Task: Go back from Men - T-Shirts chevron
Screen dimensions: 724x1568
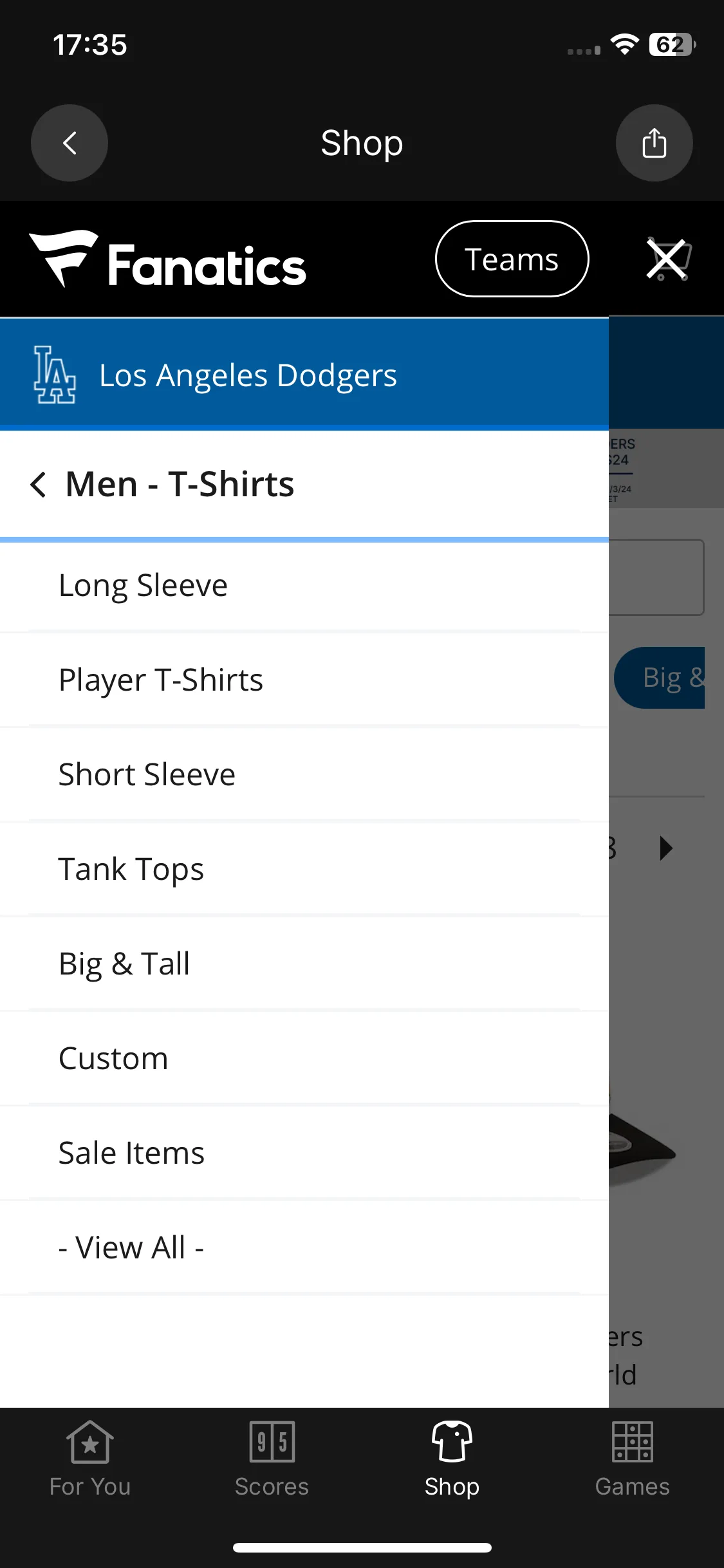Action: [39, 484]
